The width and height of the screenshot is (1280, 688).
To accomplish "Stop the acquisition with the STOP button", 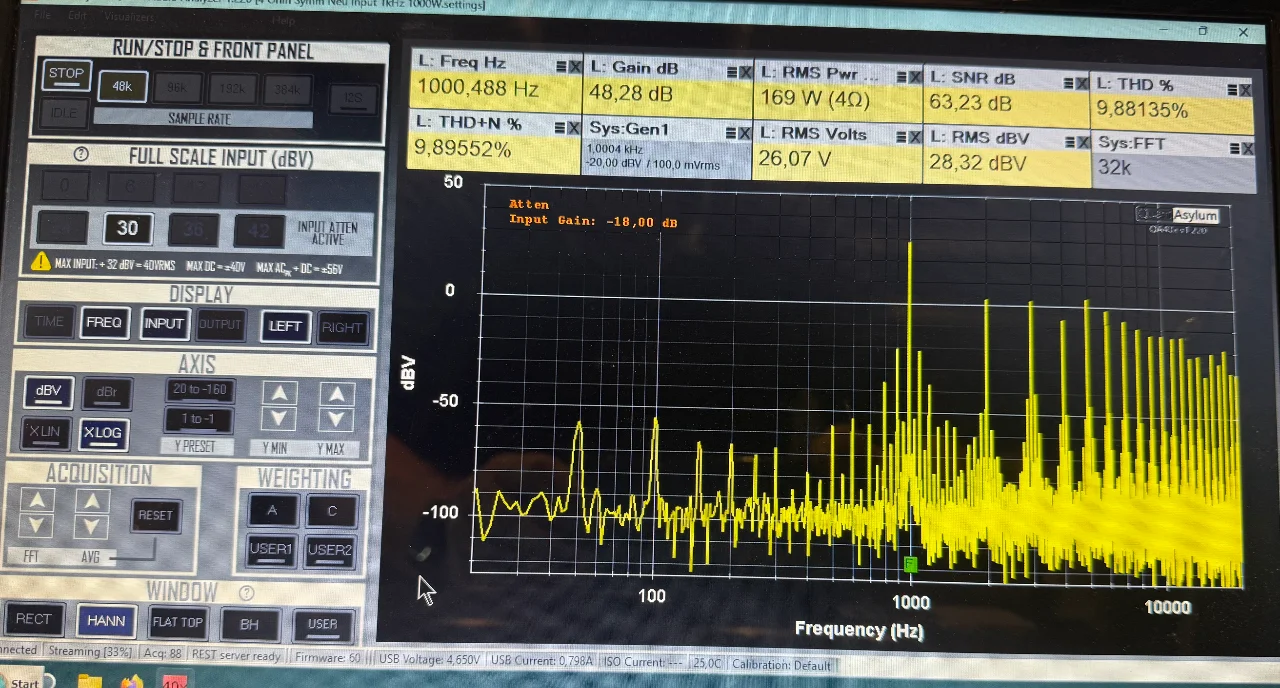I will 67,74.
